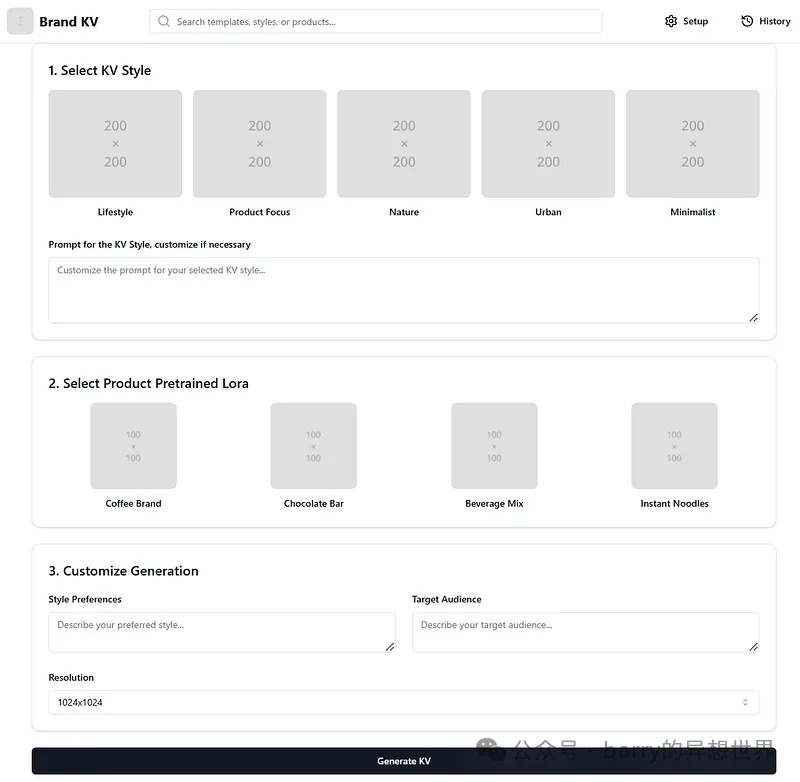Click into the Target Audience textarea
This screenshot has width=800, height=782.
pos(586,633)
